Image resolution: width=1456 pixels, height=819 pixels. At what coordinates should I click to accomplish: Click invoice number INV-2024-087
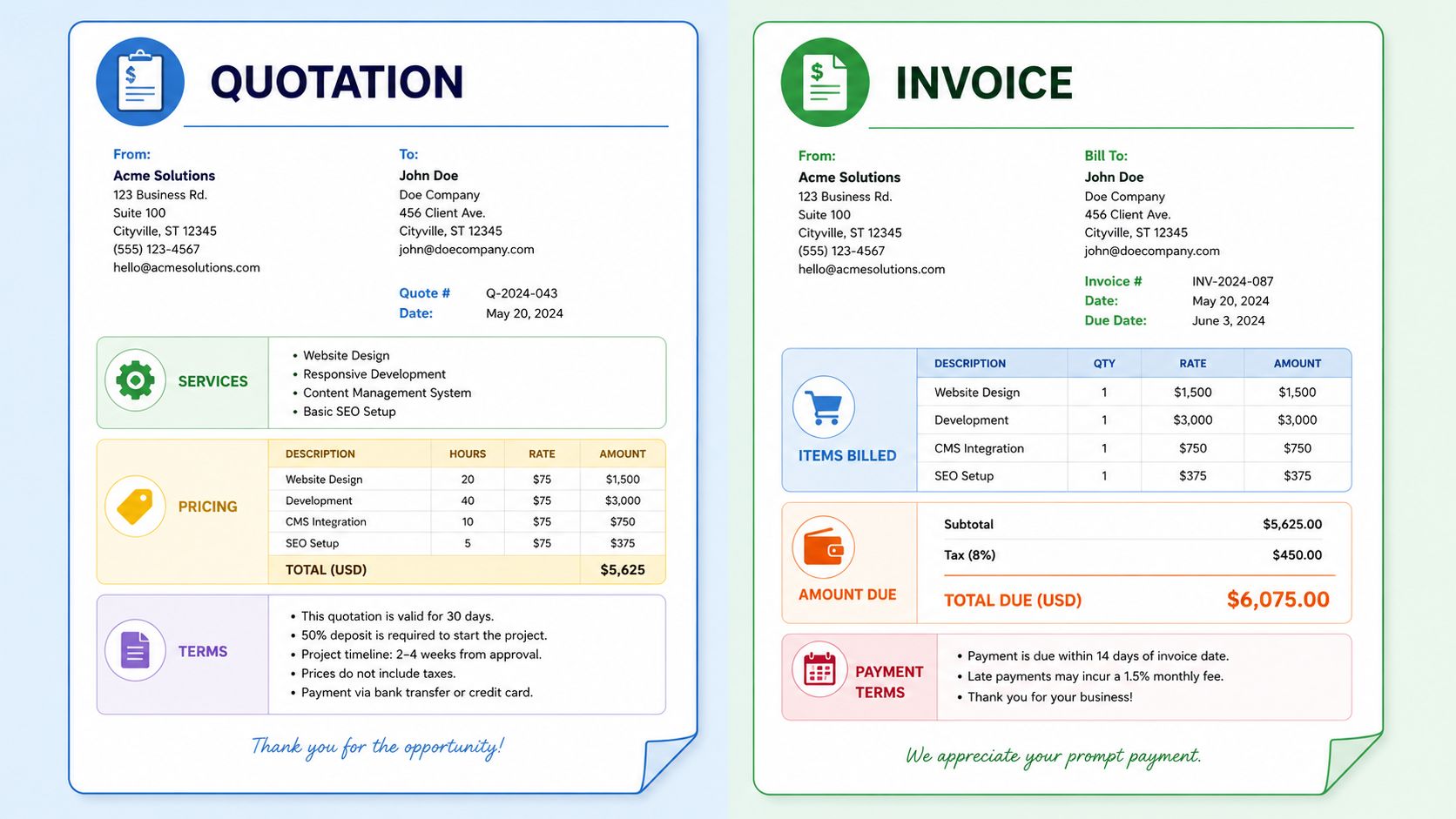1233,281
